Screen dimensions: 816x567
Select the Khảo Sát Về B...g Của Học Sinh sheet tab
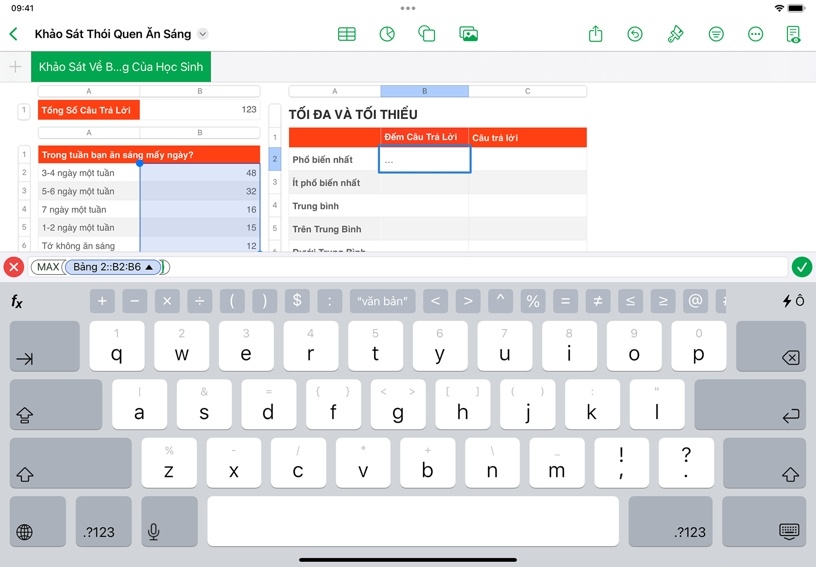pos(120,67)
